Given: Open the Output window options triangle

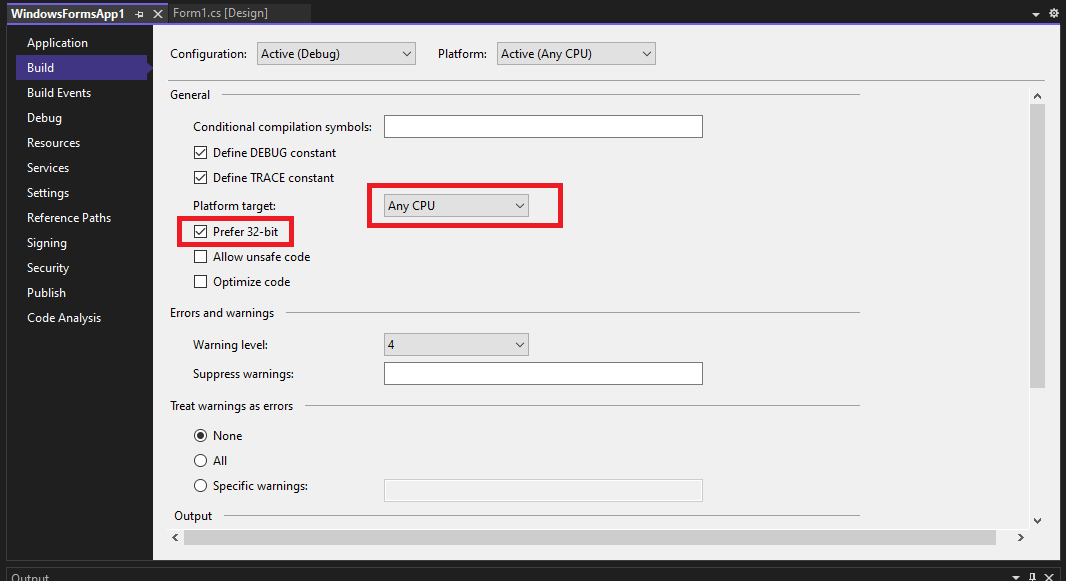Looking at the screenshot, I should pyautogui.click(x=1016, y=576).
